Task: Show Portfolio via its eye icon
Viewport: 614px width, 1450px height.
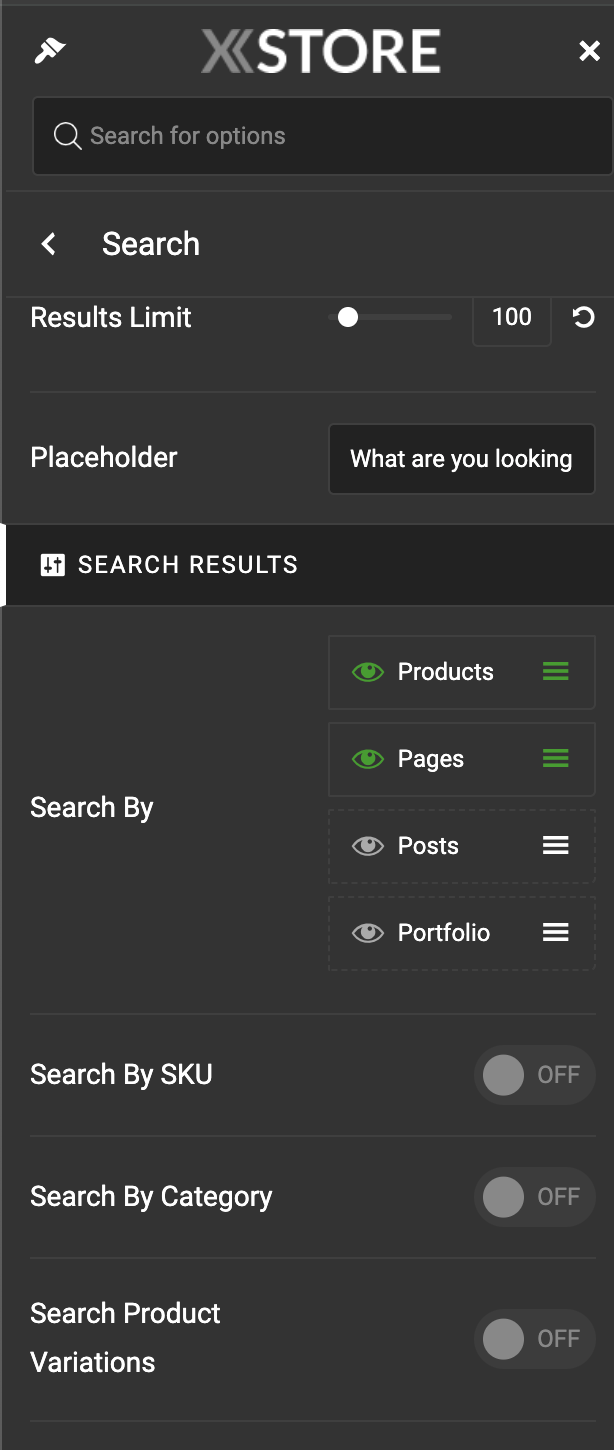Action: (368, 933)
